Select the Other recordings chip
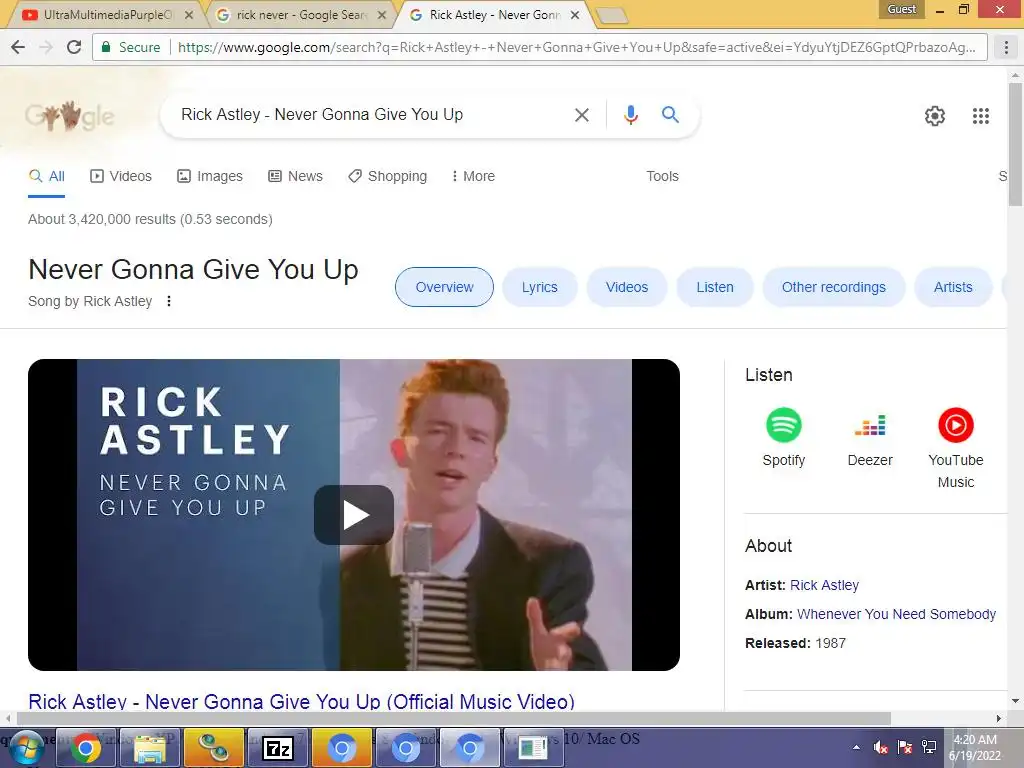 [x=833, y=287]
